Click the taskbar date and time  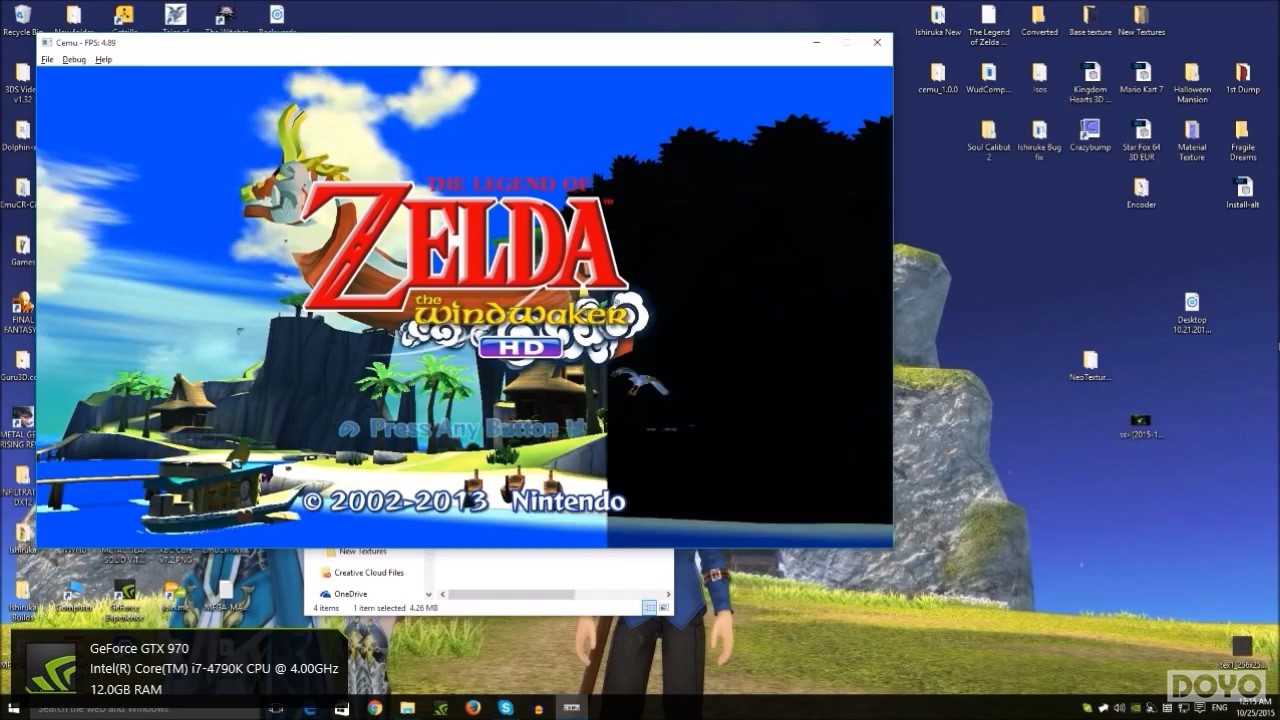point(1253,708)
